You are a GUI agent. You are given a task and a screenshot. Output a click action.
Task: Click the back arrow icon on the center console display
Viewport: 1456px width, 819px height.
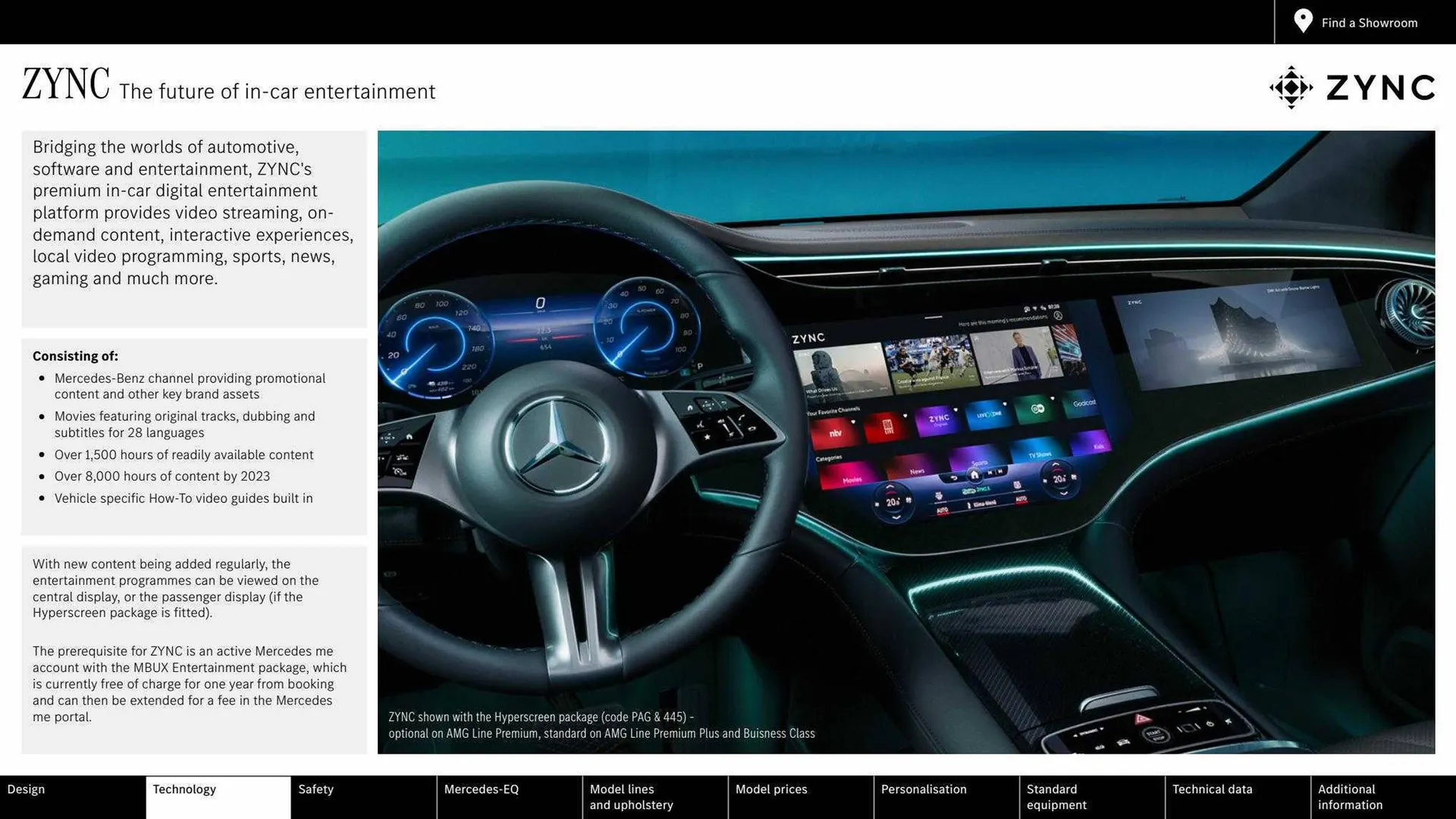pos(954,478)
